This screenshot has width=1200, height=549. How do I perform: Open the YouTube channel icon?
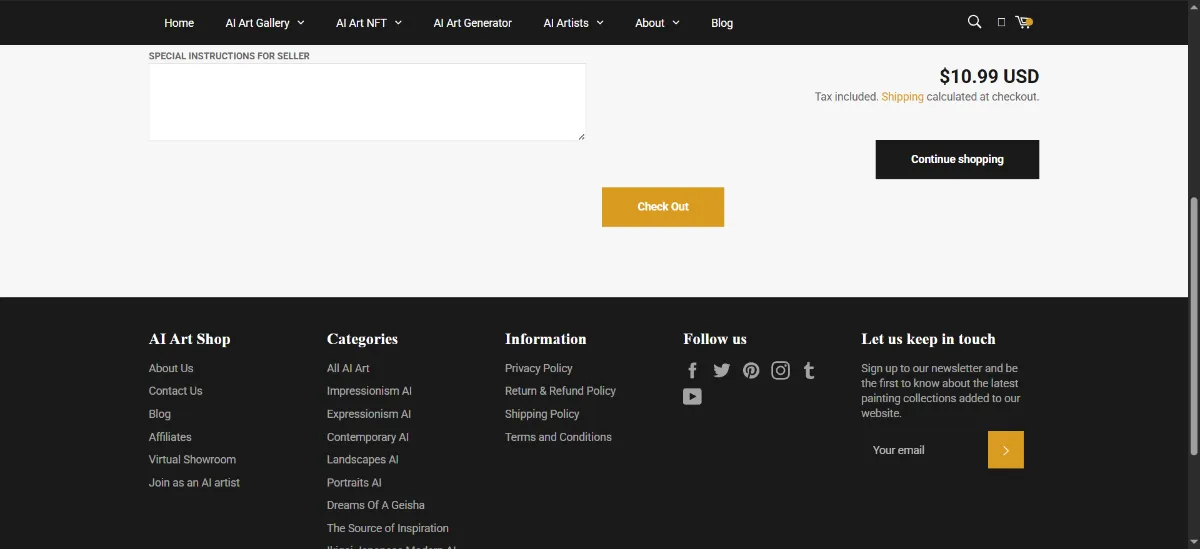[692, 397]
